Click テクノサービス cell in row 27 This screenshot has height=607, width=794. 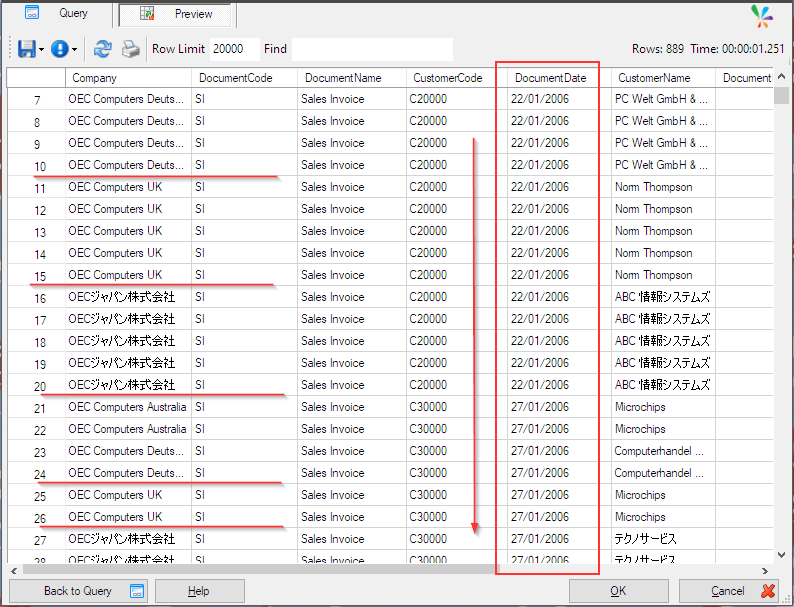tap(663, 539)
